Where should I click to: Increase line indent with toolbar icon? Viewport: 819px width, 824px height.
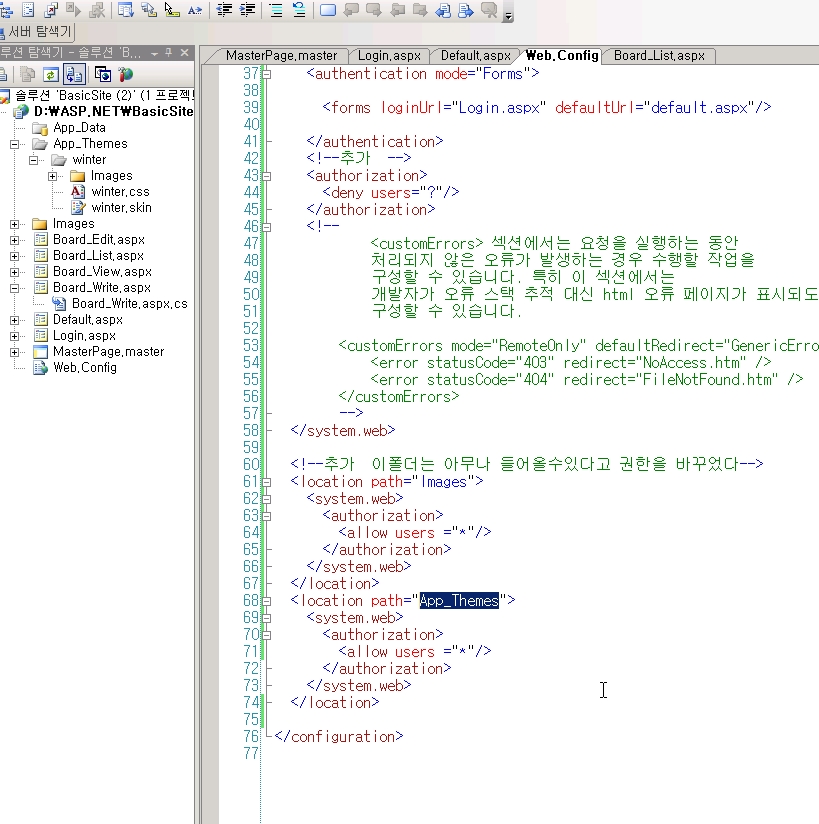[247, 10]
